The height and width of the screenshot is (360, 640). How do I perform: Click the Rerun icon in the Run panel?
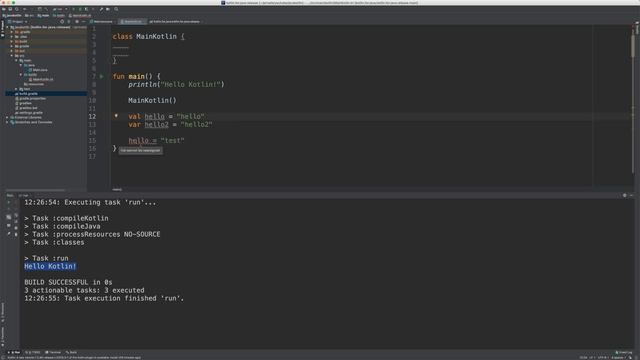(x=9, y=202)
